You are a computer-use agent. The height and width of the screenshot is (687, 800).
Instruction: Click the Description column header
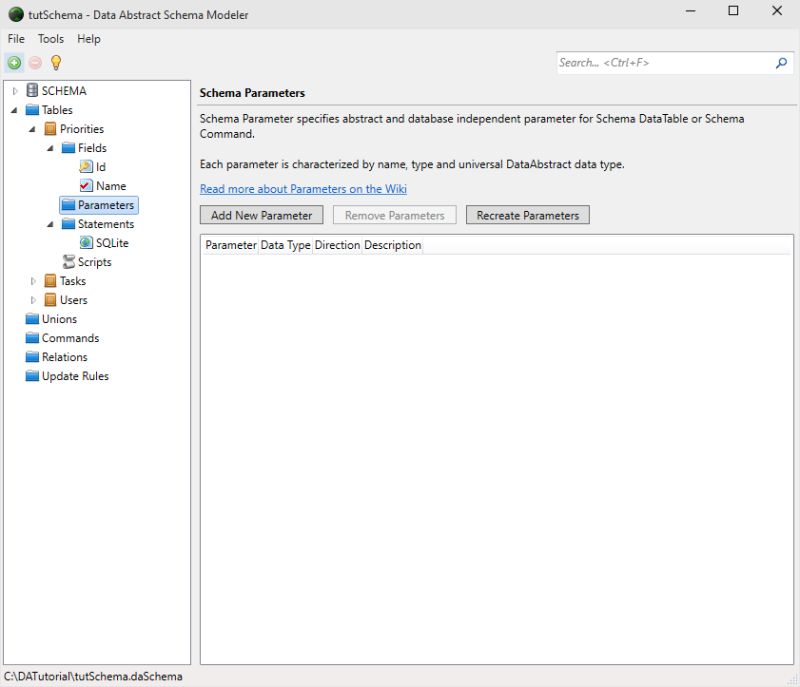coord(392,245)
